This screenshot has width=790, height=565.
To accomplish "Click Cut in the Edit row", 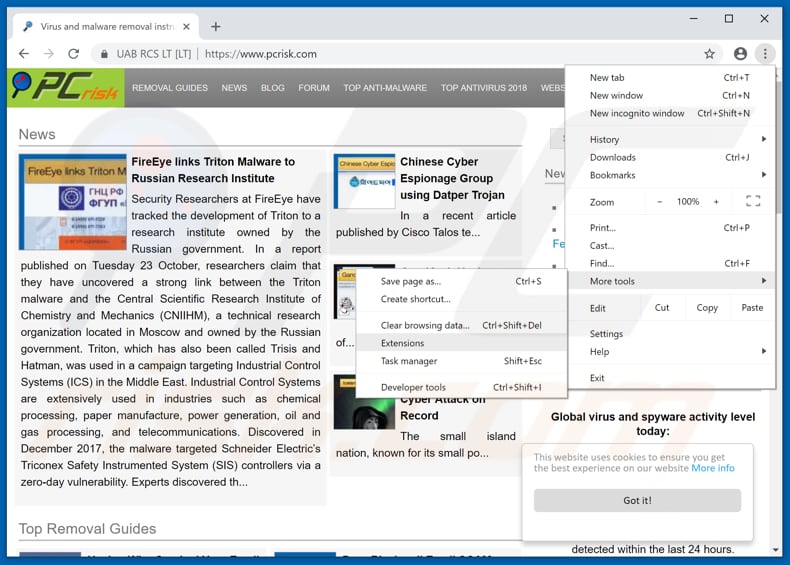I will point(662,307).
